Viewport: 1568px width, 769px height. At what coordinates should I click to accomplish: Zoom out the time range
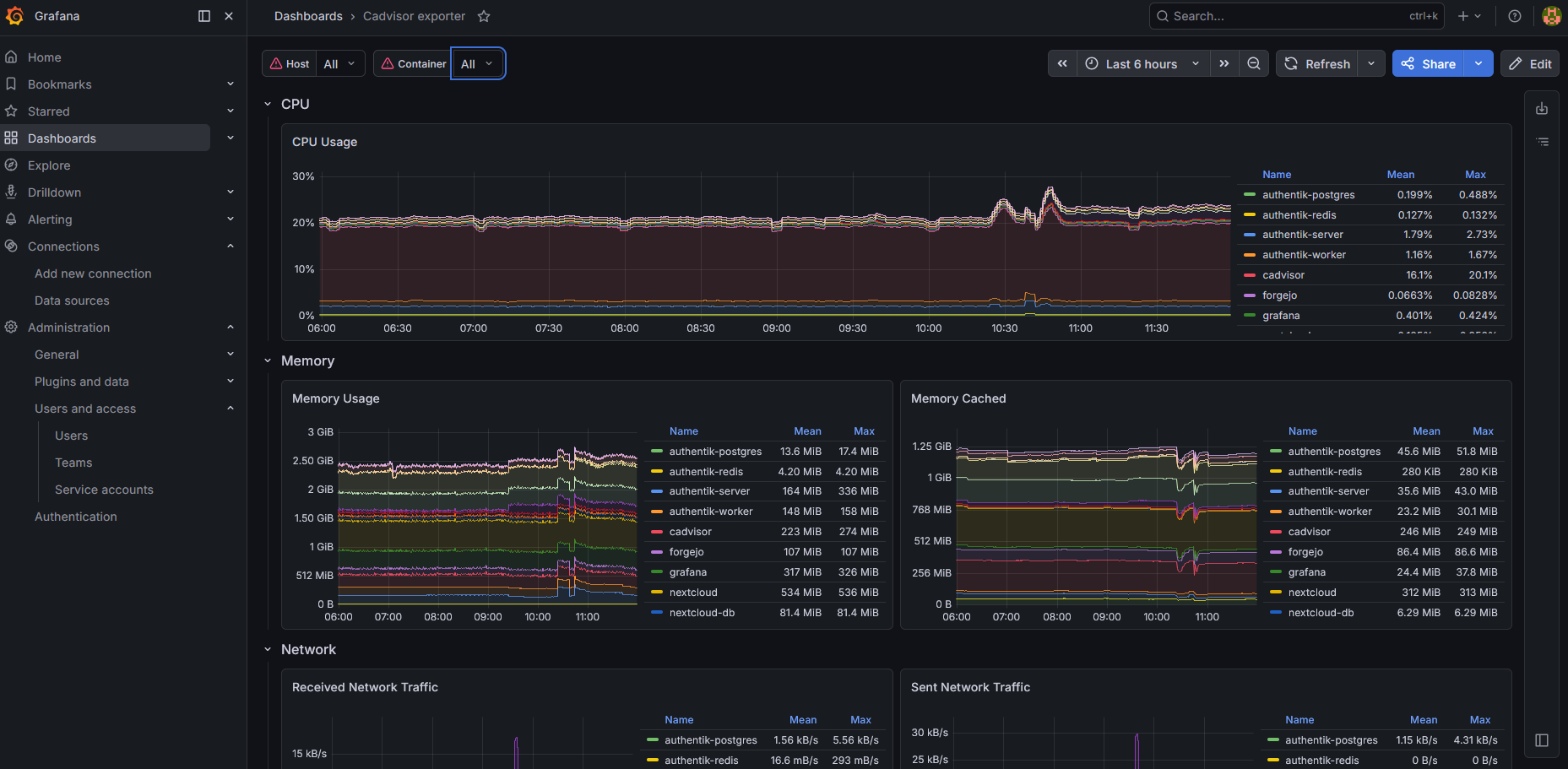[1254, 63]
